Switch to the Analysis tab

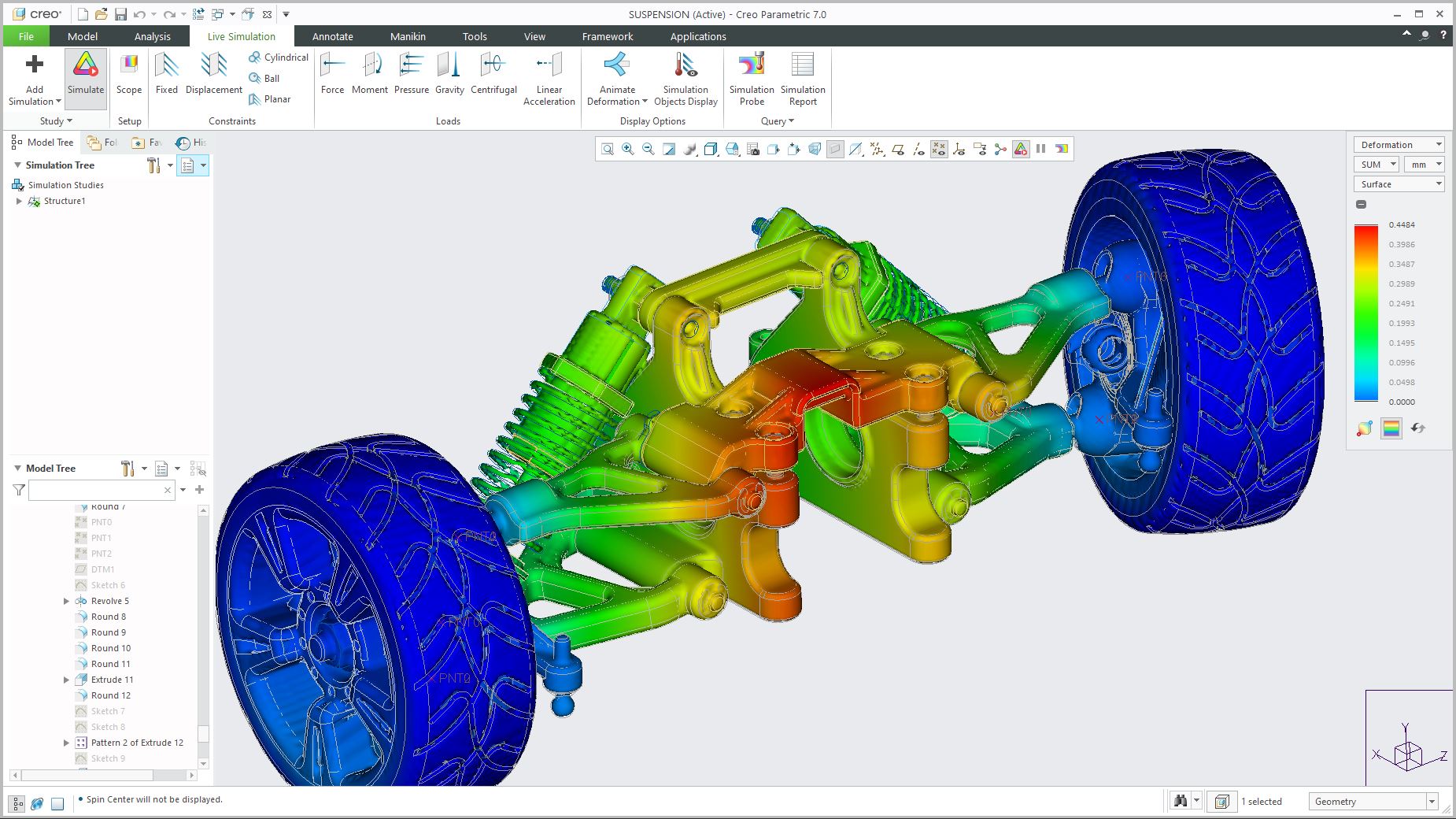pos(152,36)
